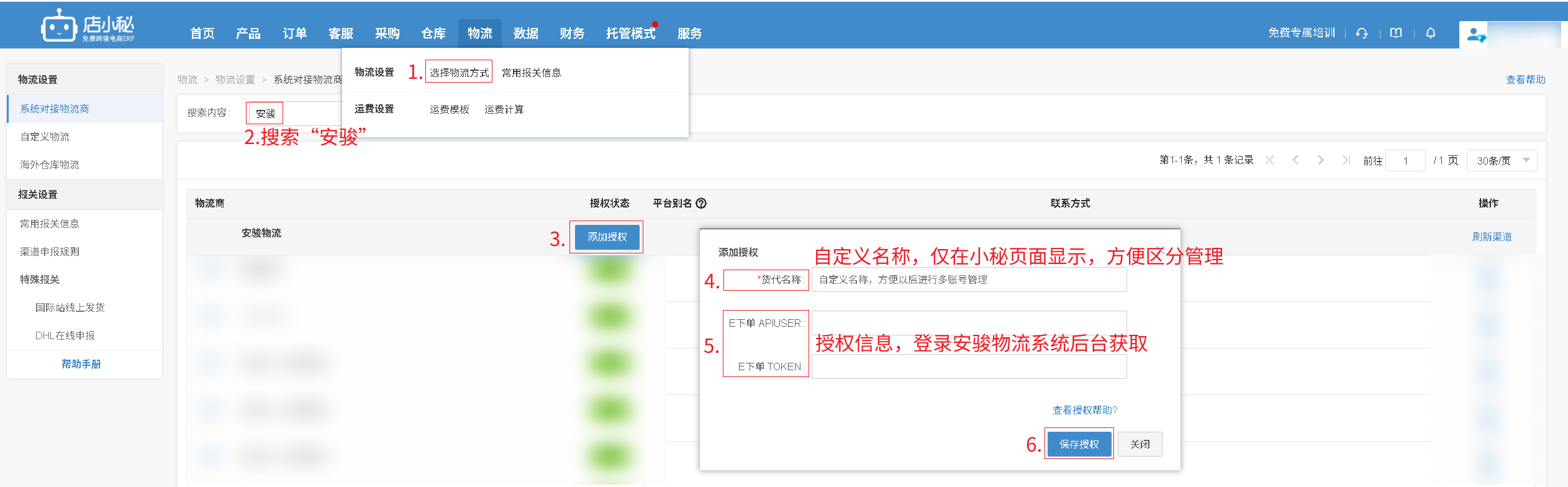Open the help book icon
The height and width of the screenshot is (487, 1568).
pyautogui.click(x=1396, y=33)
